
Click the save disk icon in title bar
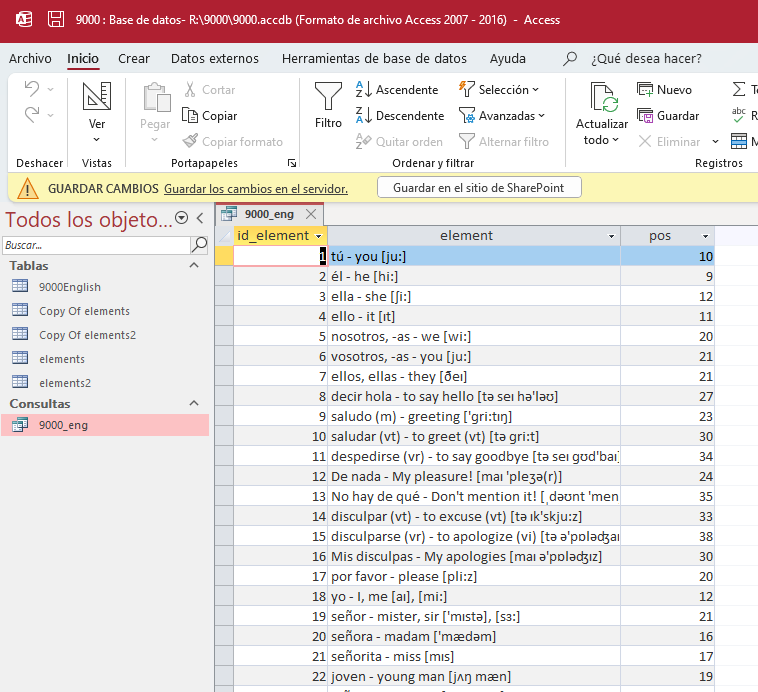(x=57, y=20)
